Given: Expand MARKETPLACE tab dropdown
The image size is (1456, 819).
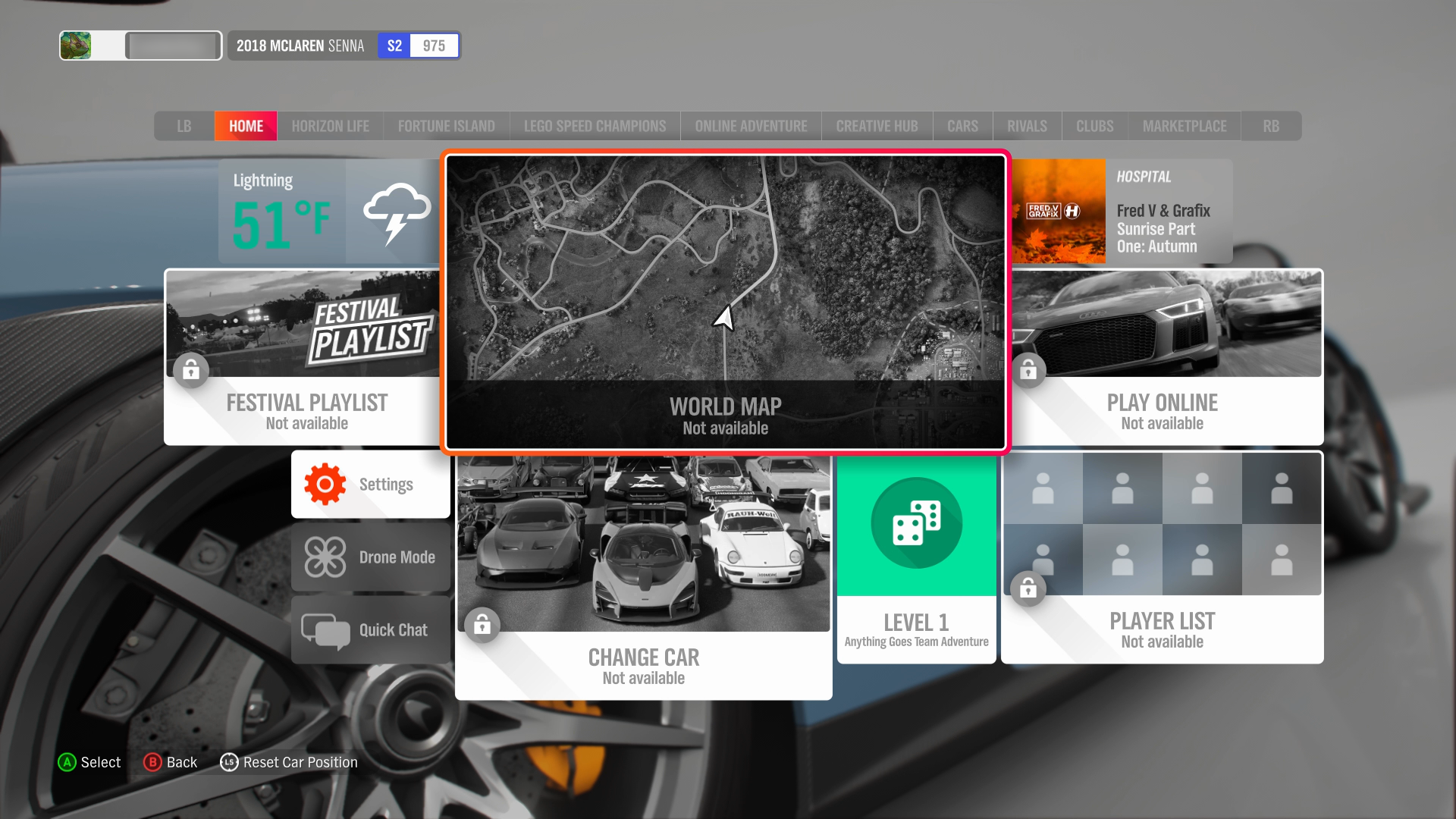Looking at the screenshot, I should coord(1184,125).
